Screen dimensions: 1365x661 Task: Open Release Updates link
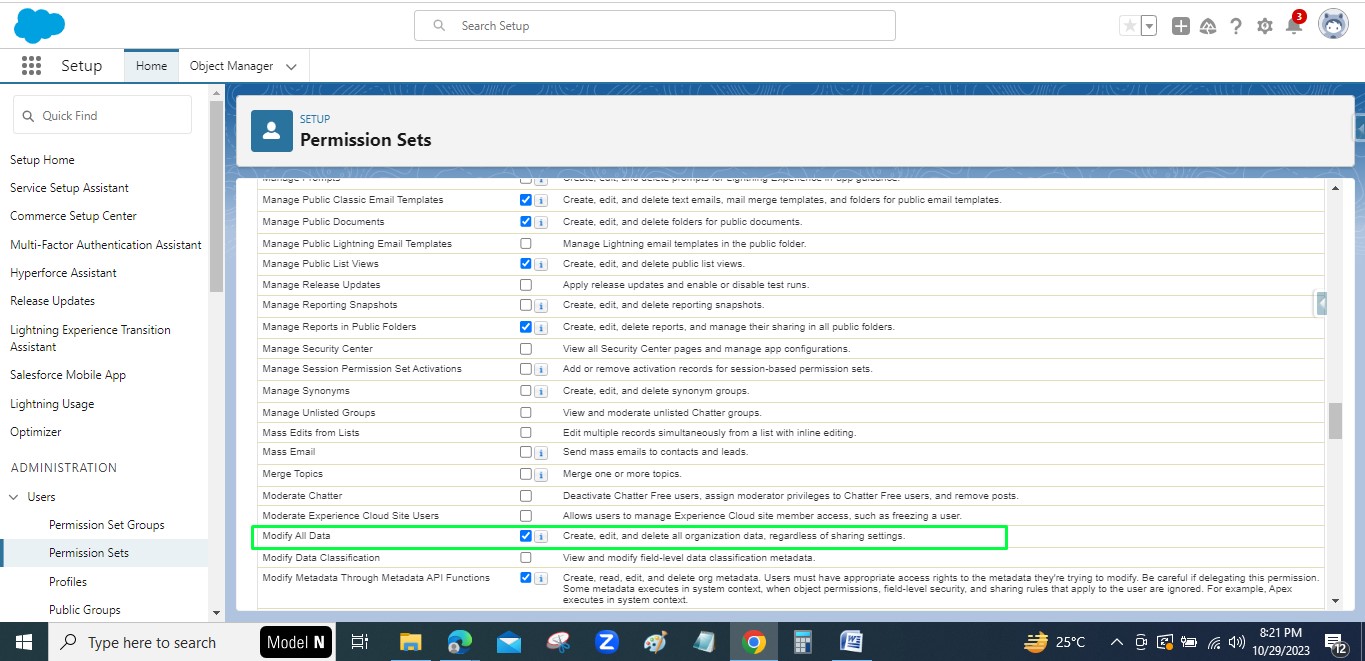52,301
